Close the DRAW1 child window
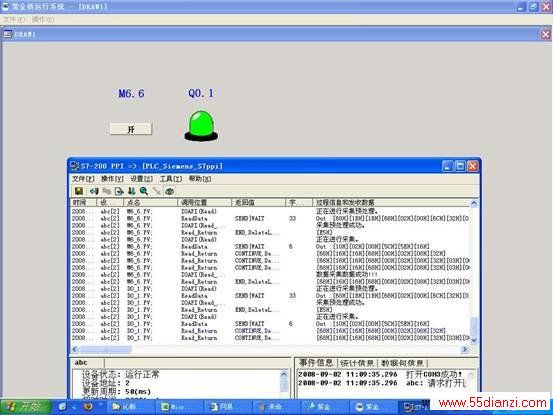The image size is (553, 415). point(545,34)
